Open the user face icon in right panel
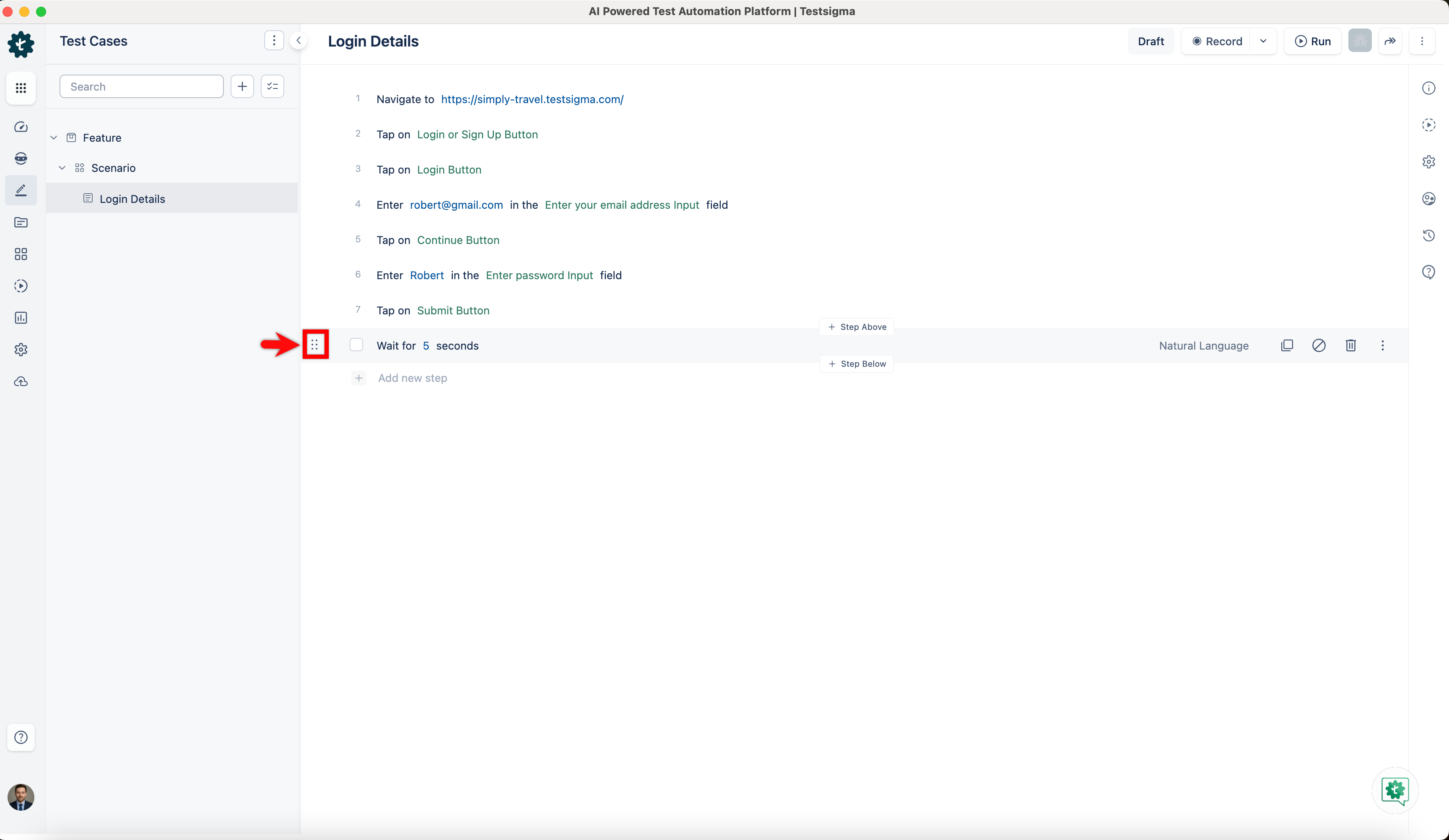The image size is (1449, 840). pos(1429,198)
